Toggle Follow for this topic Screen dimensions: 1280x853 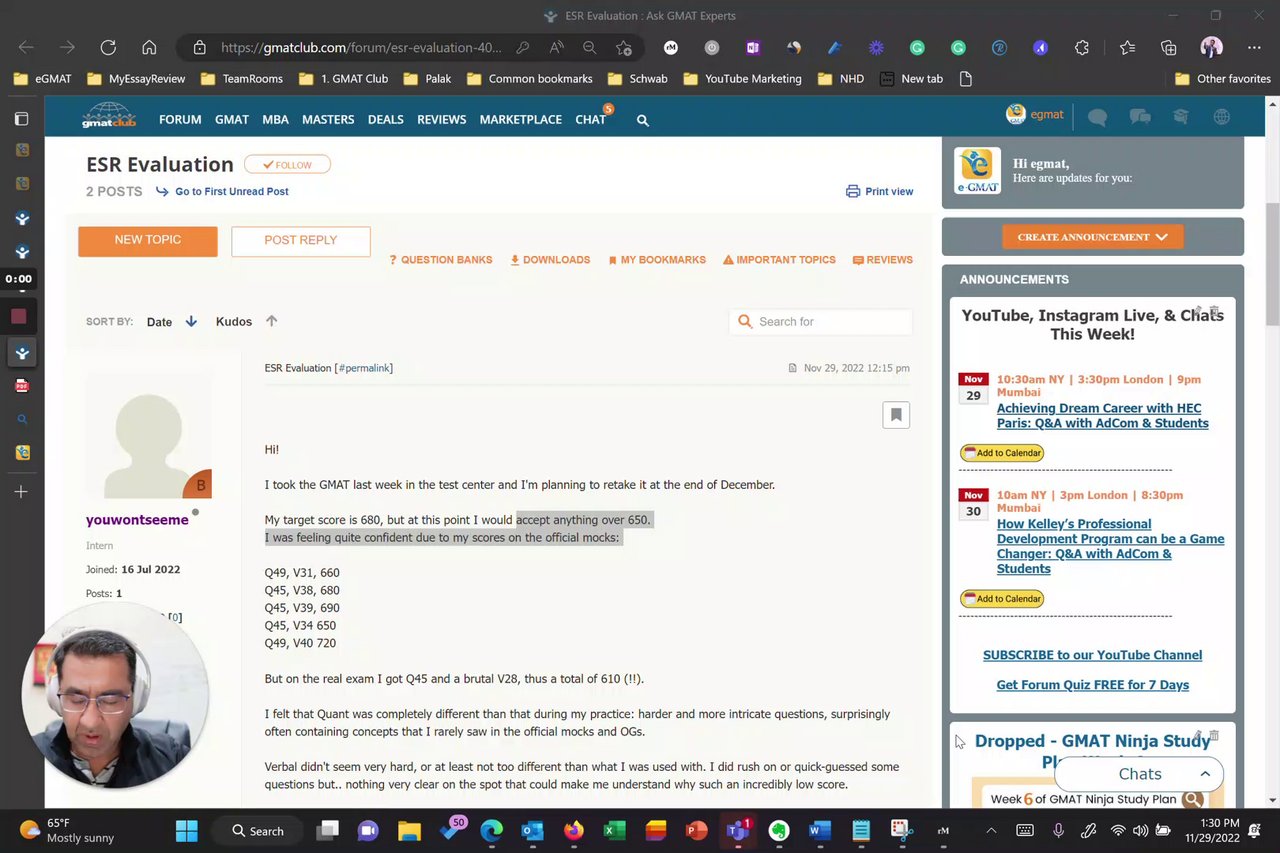coord(287,165)
